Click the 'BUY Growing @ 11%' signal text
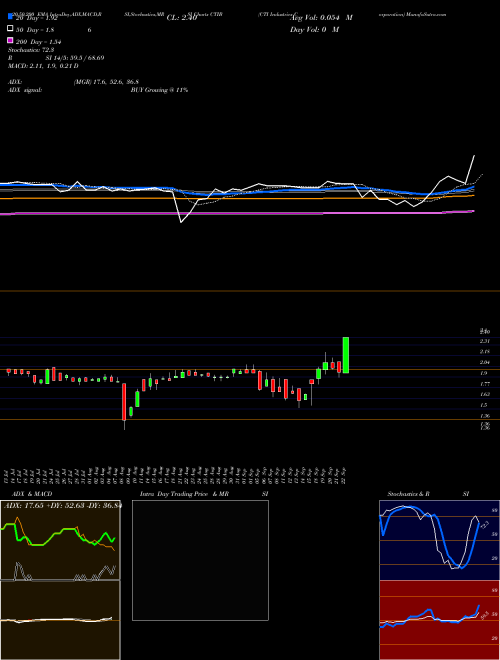500x660 pixels. click(x=159, y=90)
